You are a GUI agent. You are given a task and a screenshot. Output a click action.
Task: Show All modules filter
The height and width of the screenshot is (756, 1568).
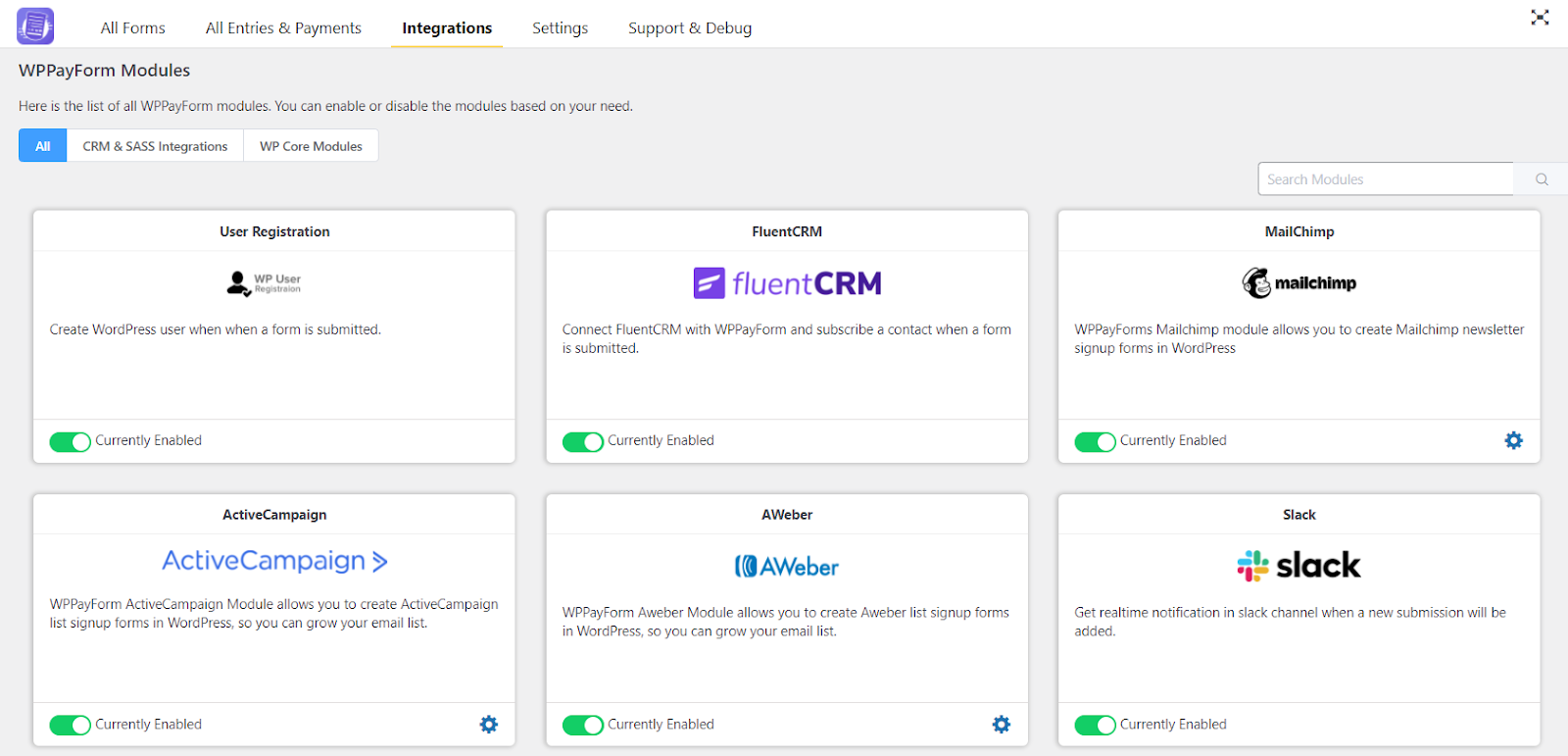click(43, 146)
